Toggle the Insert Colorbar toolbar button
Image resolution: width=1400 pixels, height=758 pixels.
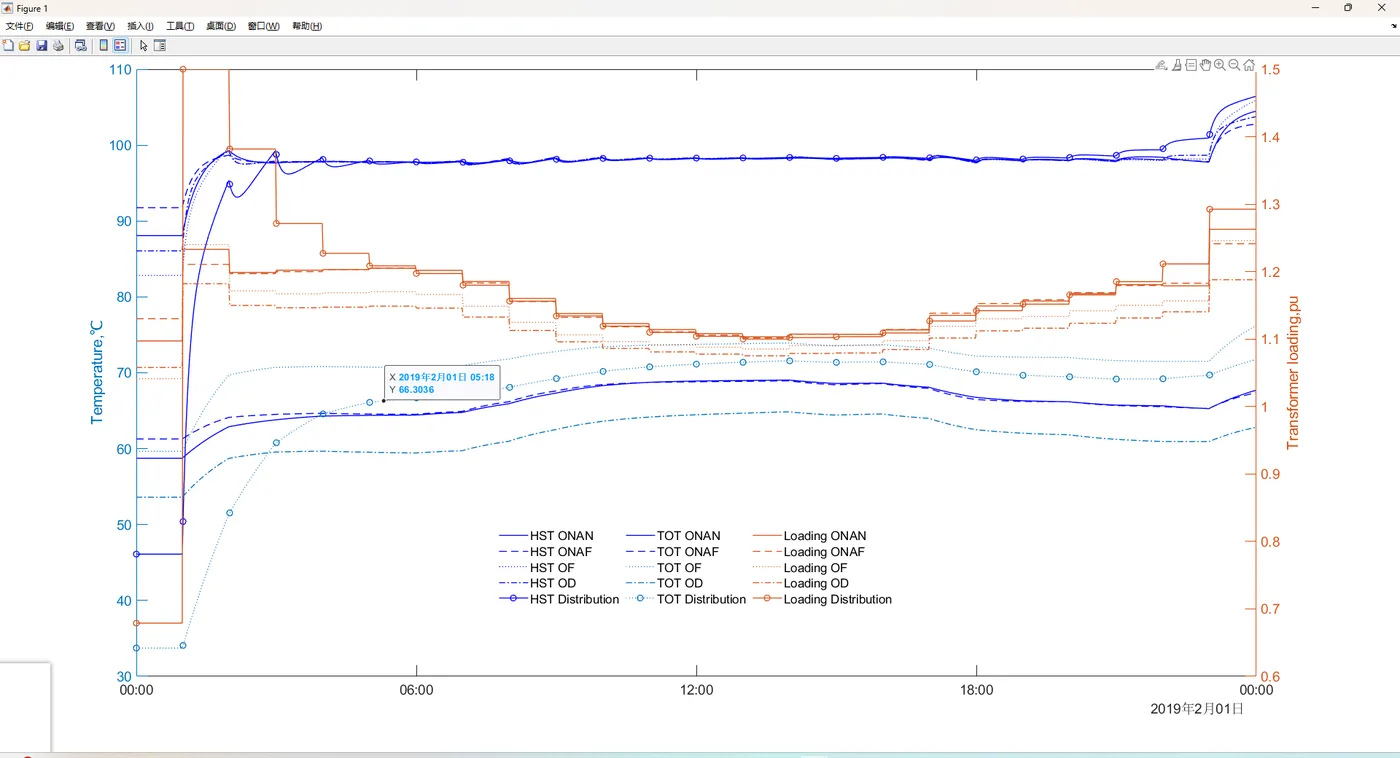pyautogui.click(x=104, y=46)
